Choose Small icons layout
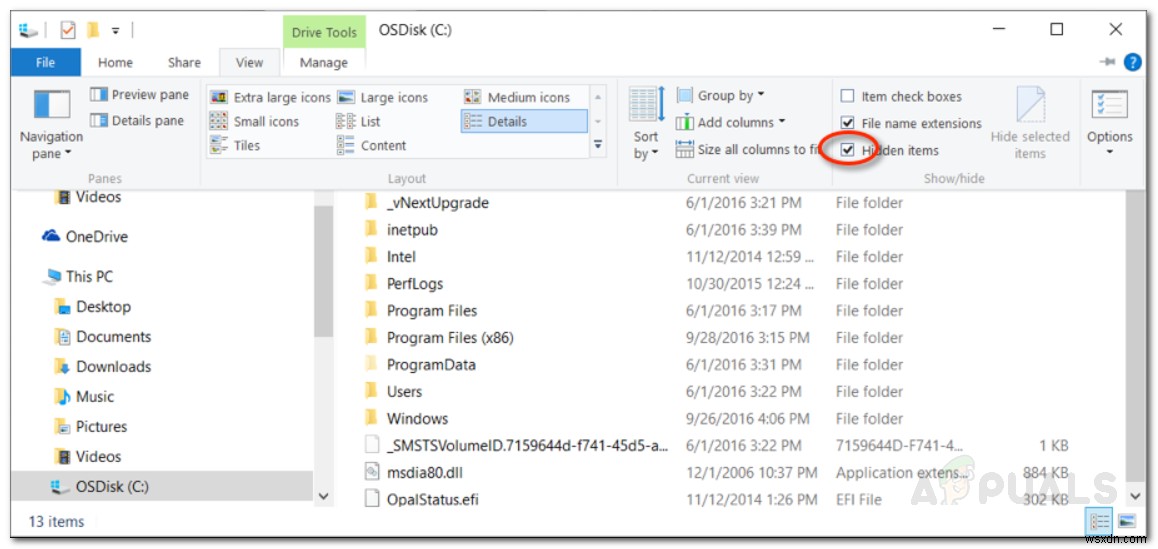Screen dimensions: 1158x549 pyautogui.click(x=255, y=122)
